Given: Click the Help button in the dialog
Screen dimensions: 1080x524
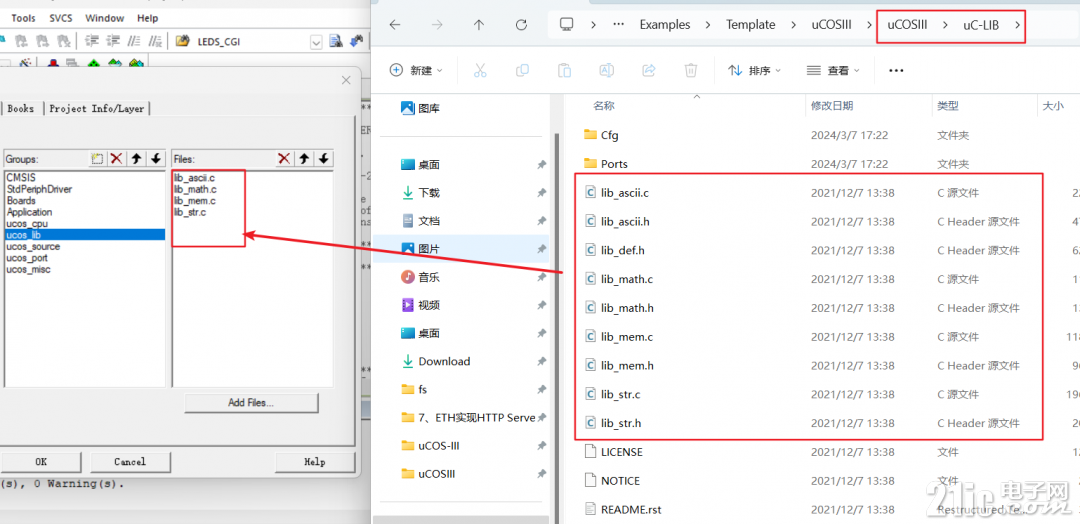Looking at the screenshot, I should [315, 461].
